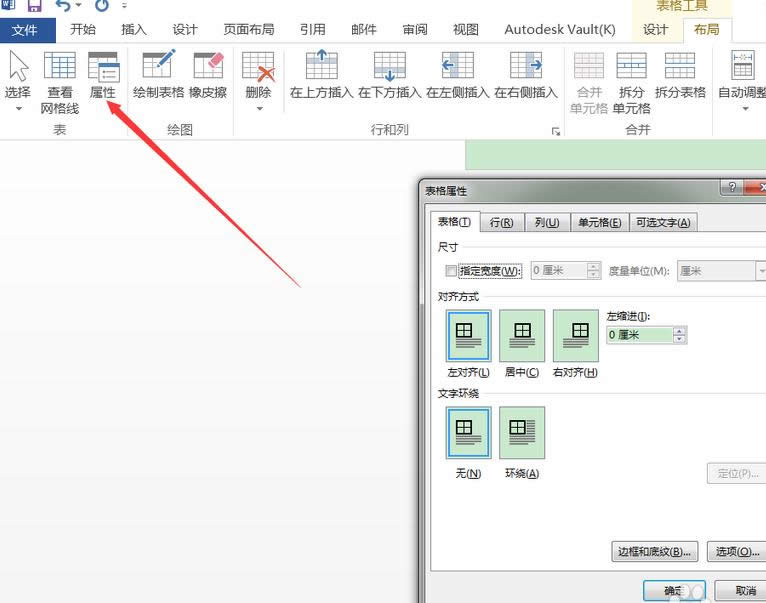Switch to Insert (插入) ribbon tab
The width and height of the screenshot is (766, 603).
(134, 30)
